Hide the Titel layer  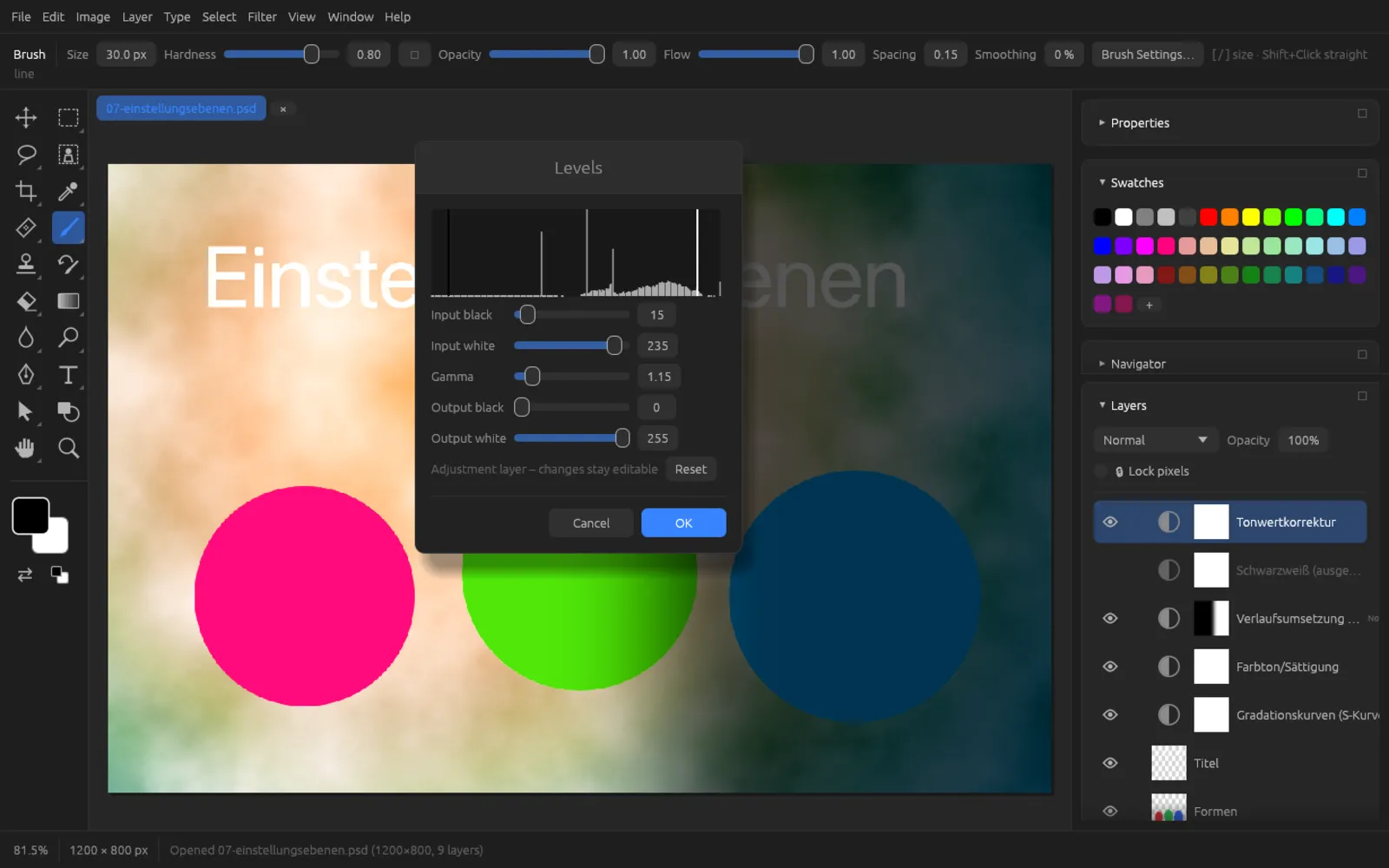(x=1110, y=763)
